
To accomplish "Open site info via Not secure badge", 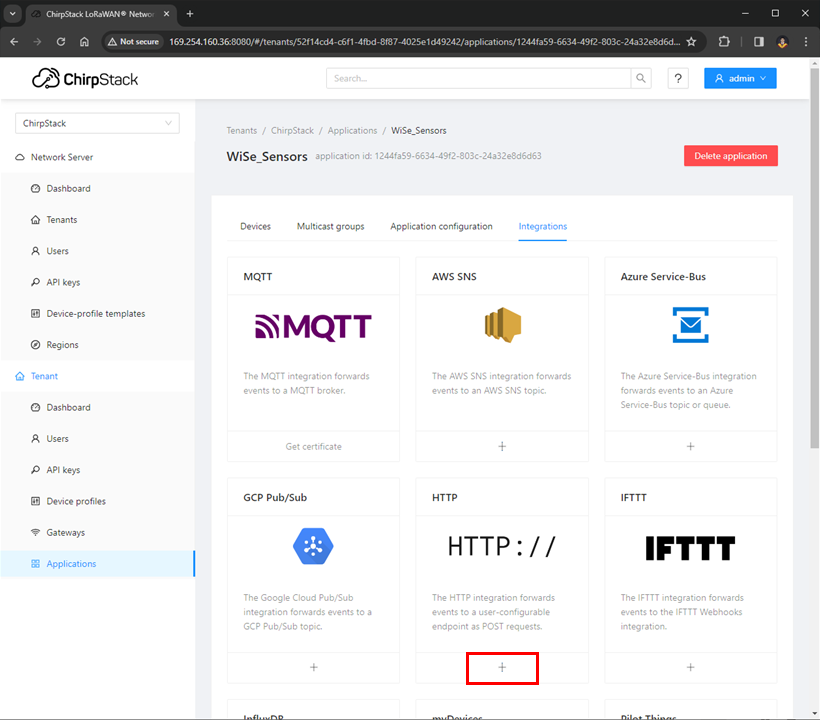I will [133, 41].
